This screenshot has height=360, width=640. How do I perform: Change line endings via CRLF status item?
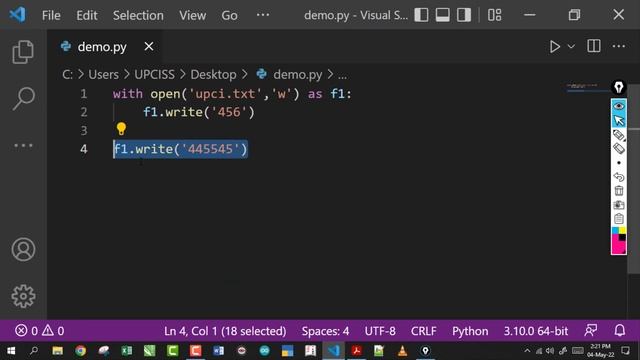point(424,331)
